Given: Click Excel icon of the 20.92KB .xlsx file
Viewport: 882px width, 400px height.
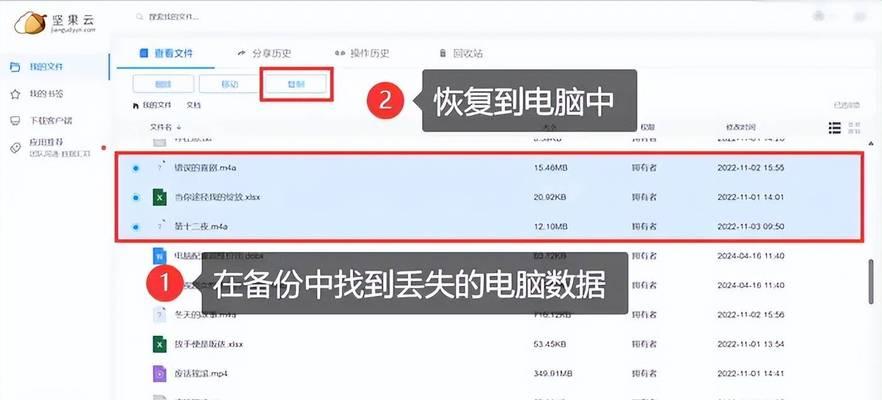Looking at the screenshot, I should point(160,197).
